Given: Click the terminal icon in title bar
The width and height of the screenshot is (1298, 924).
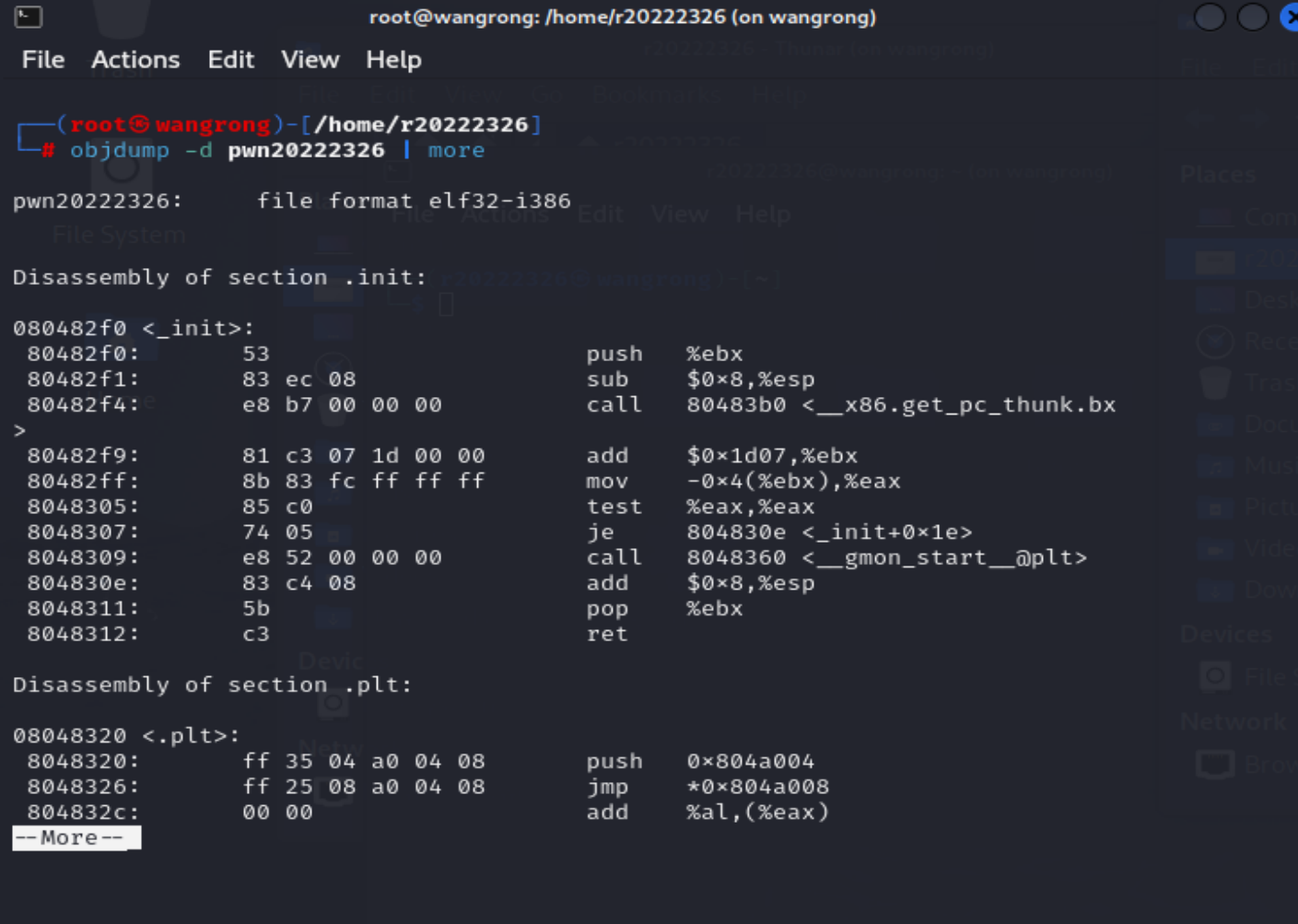Looking at the screenshot, I should (29, 17).
